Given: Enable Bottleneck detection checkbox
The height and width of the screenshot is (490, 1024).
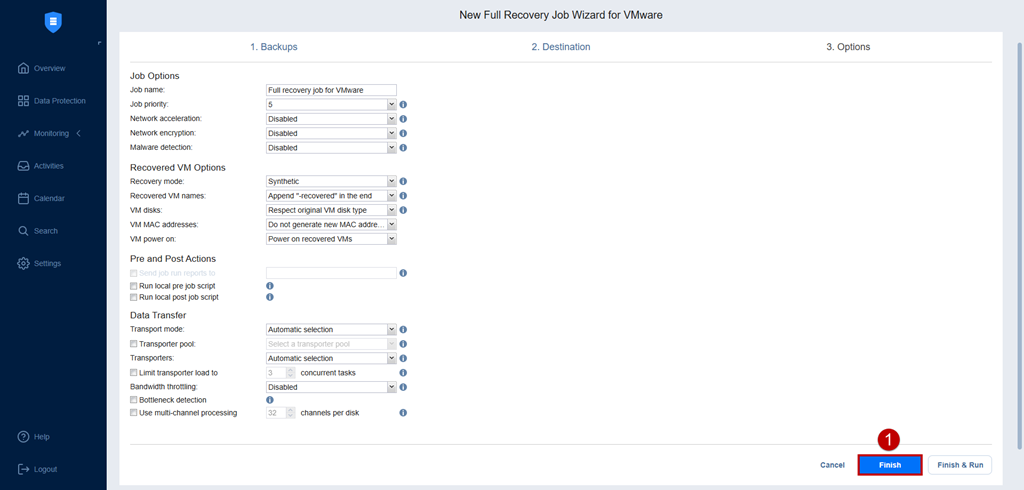Looking at the screenshot, I should coord(133,399).
